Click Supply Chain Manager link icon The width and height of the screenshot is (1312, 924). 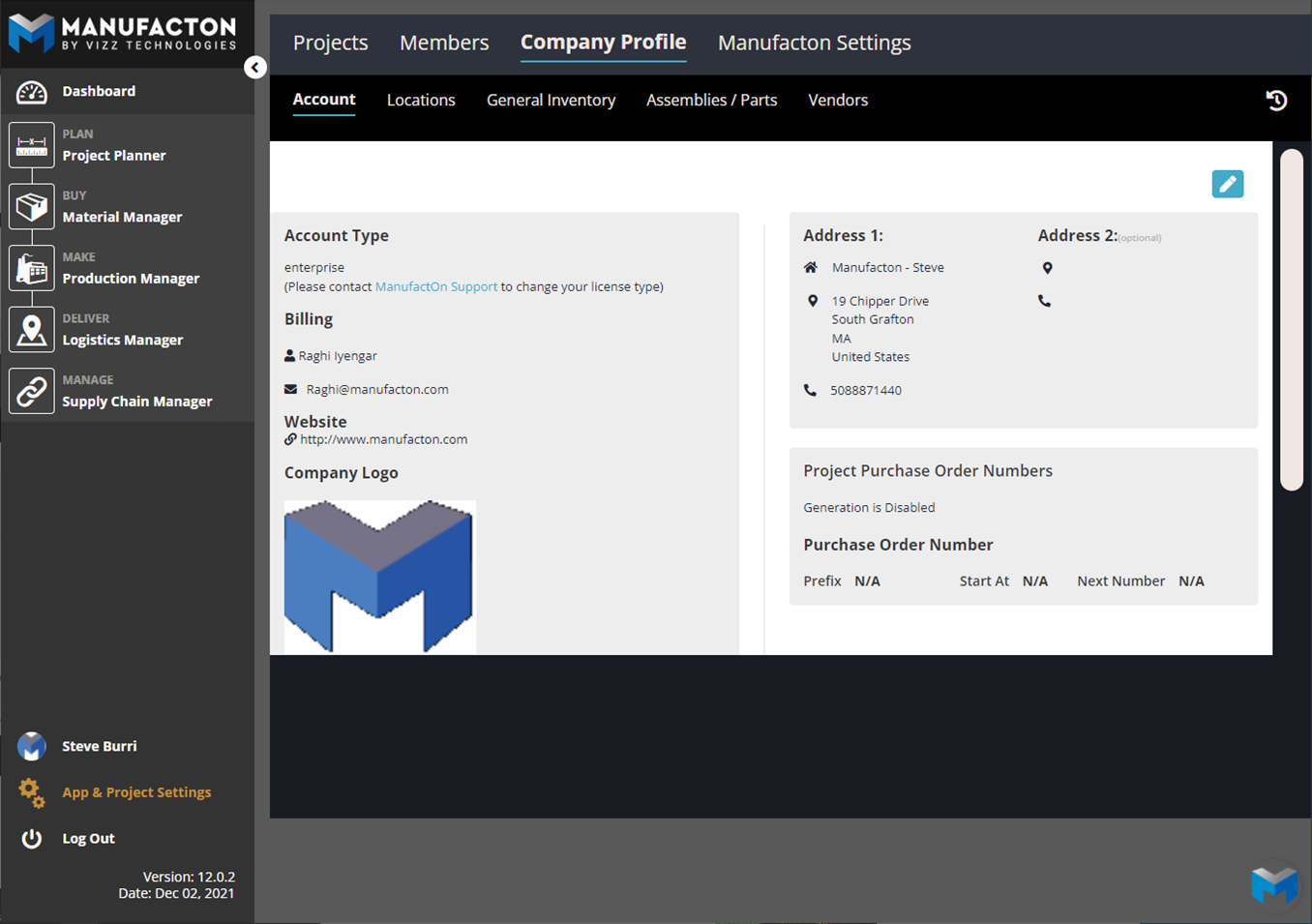(31, 392)
